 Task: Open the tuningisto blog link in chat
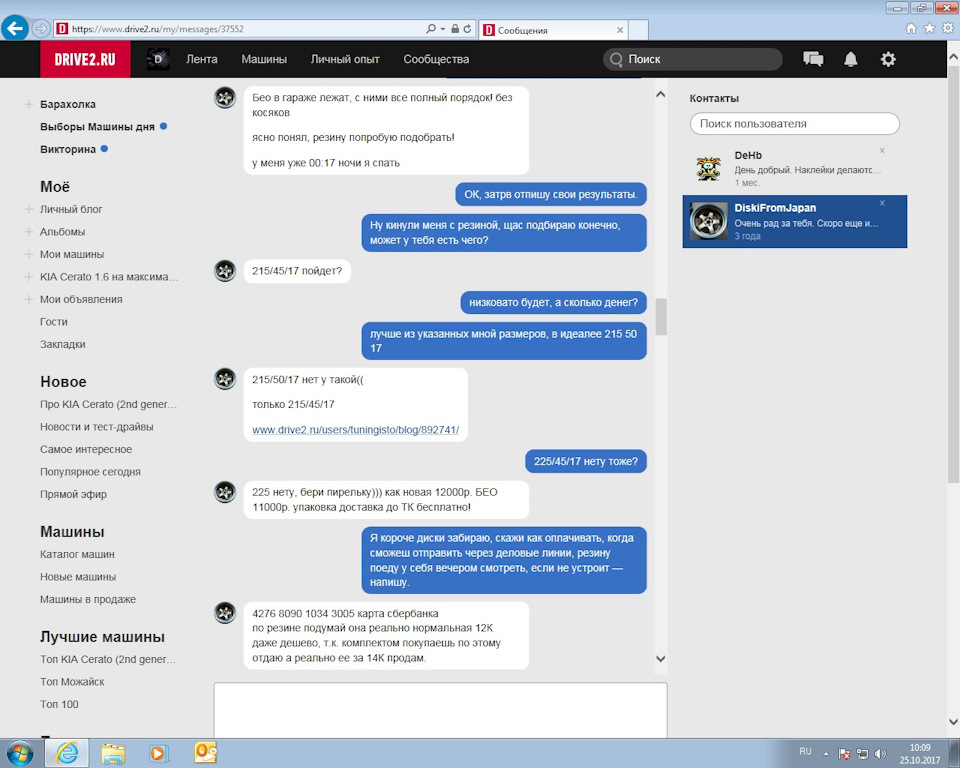[x=356, y=430]
